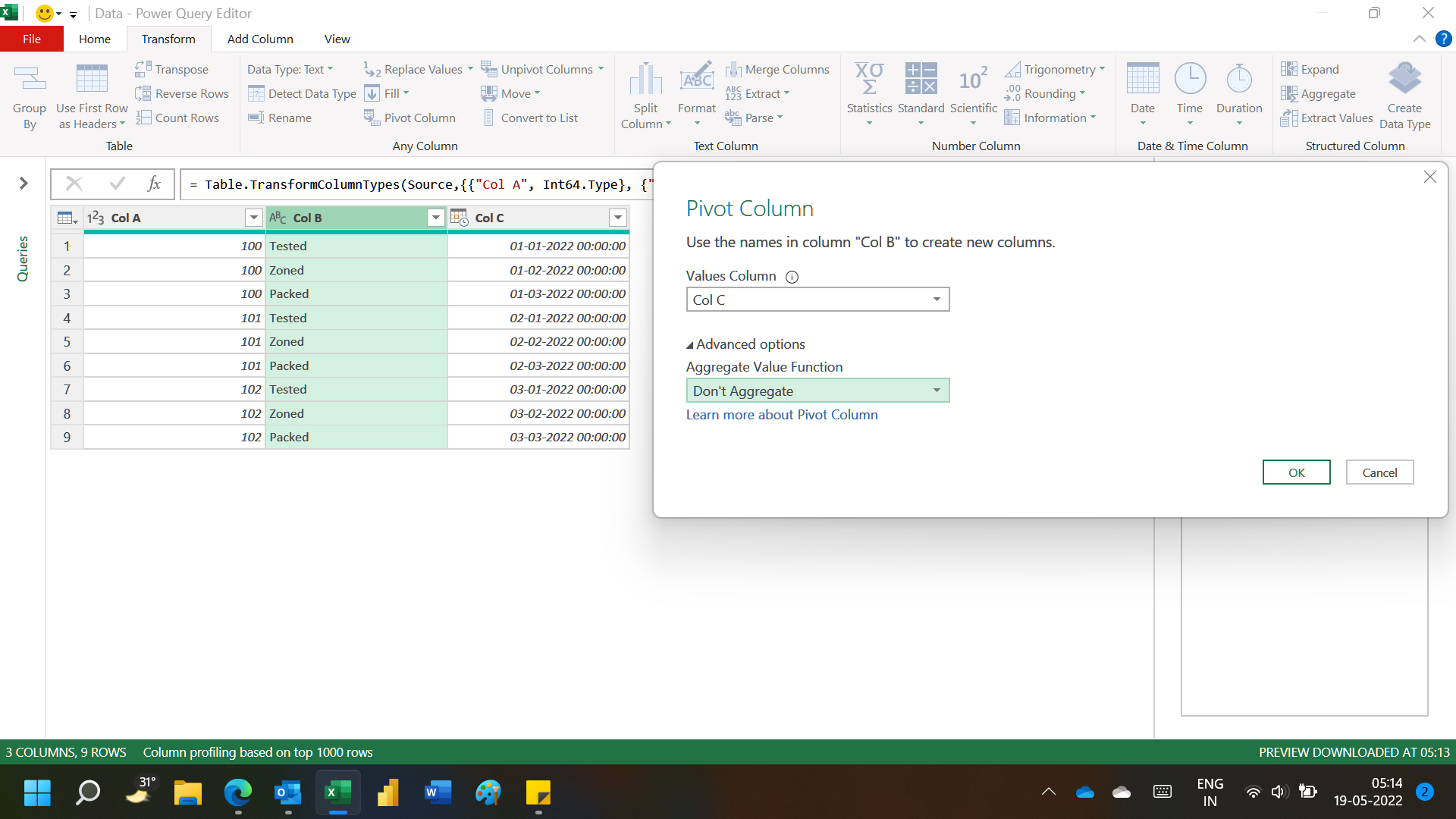Click the Duration icon
Viewport: 1456px width, 819px height.
click(1239, 79)
